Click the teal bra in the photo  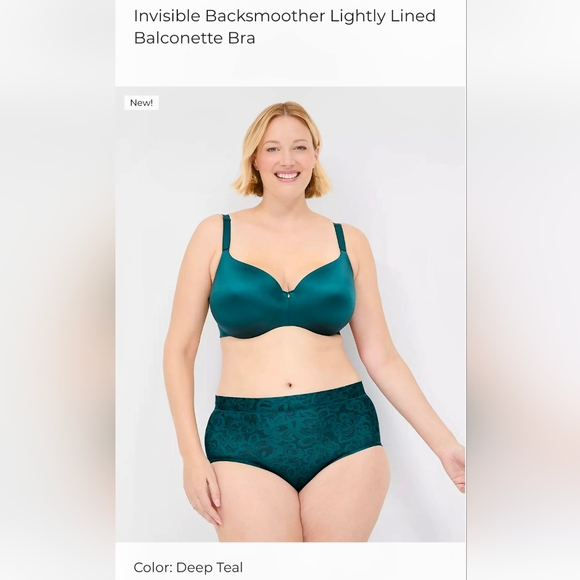coord(282,283)
